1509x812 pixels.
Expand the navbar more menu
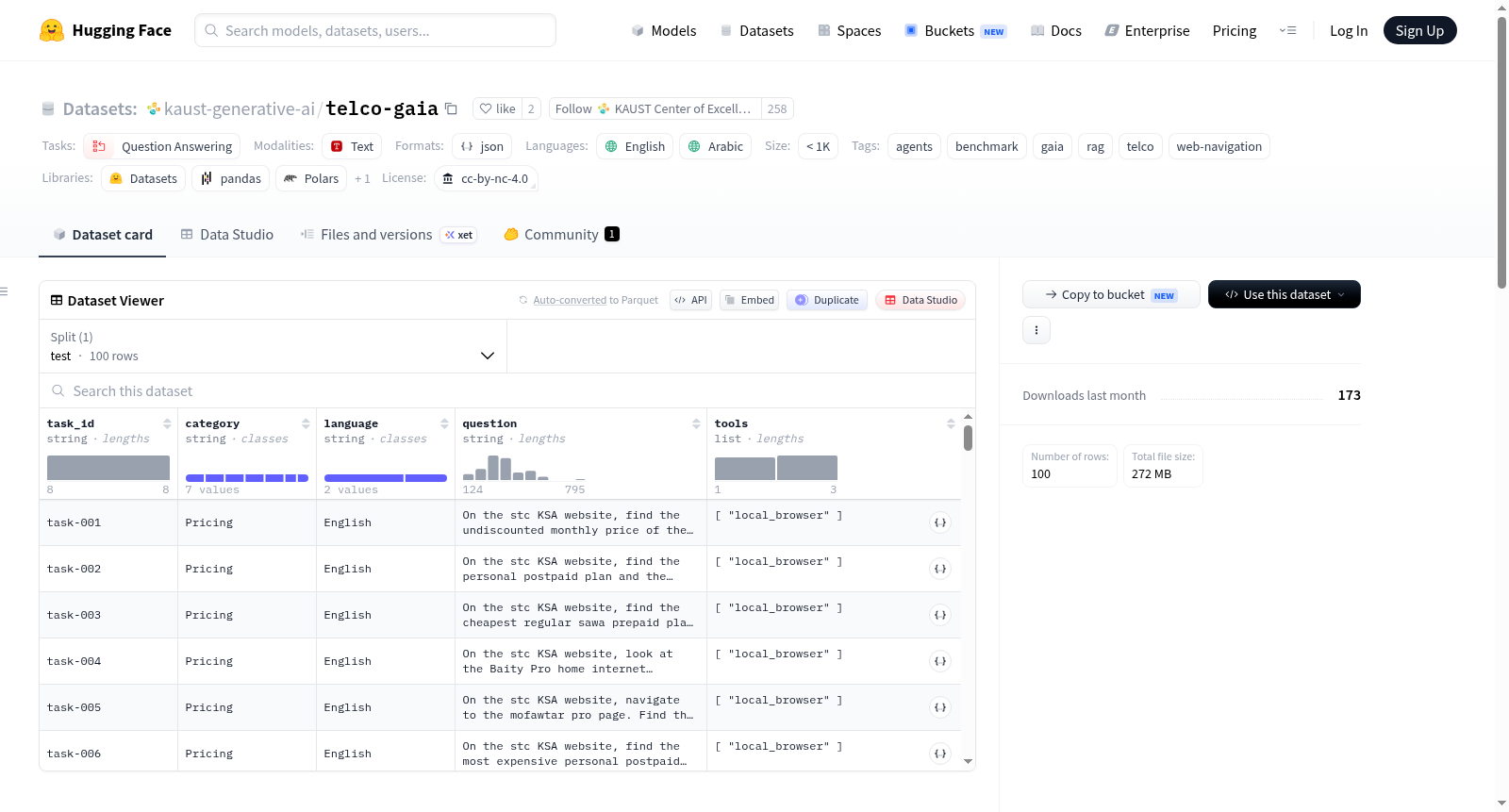click(x=1287, y=30)
